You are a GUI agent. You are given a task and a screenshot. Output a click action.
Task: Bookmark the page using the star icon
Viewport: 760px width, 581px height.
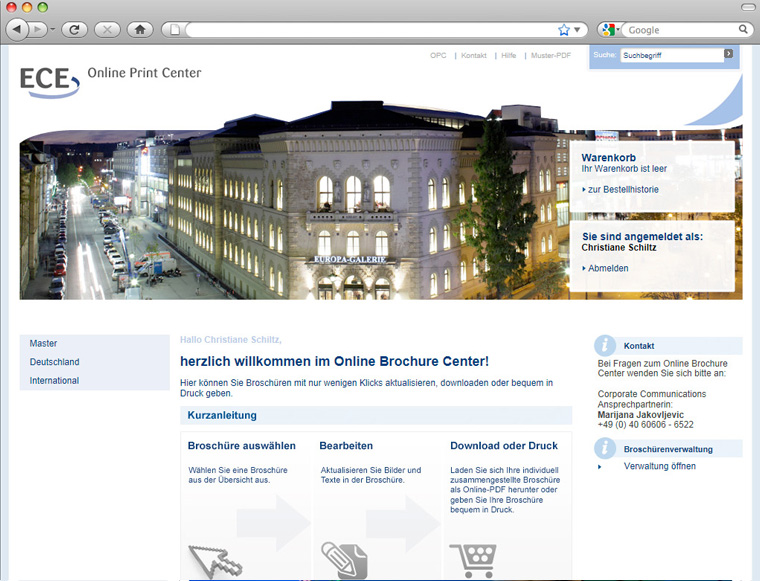[564, 30]
